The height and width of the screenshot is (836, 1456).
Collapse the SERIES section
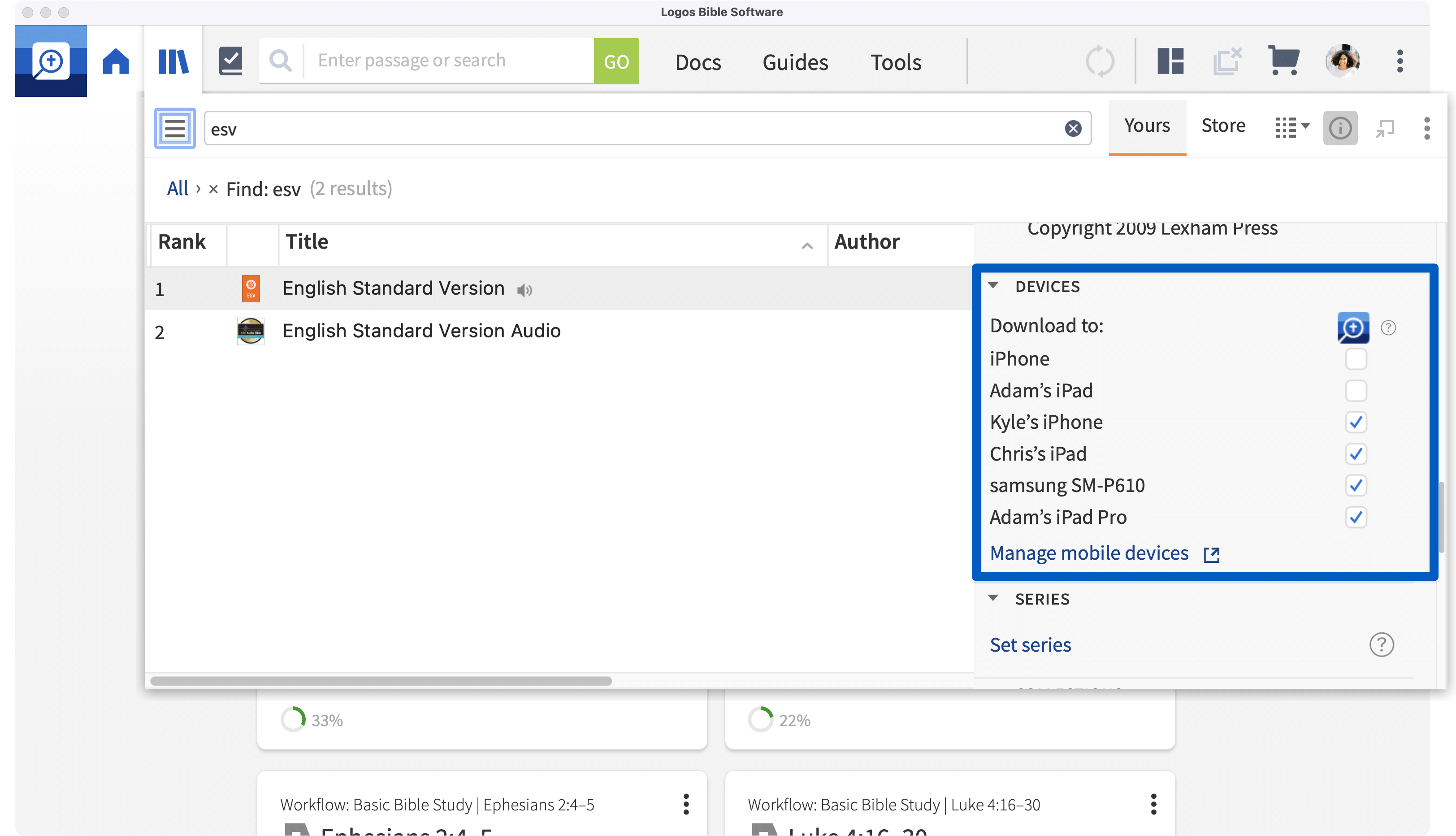pos(993,598)
